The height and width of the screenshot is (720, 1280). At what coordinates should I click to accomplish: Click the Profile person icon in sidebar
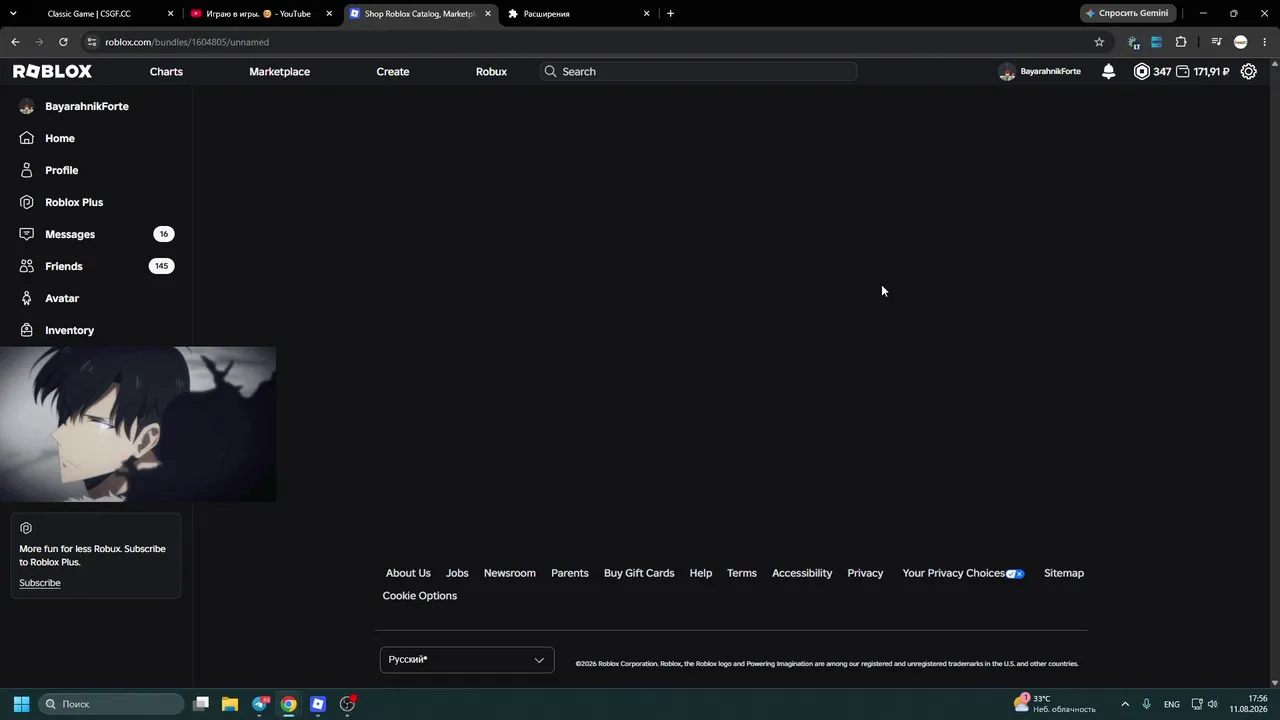pos(27,170)
